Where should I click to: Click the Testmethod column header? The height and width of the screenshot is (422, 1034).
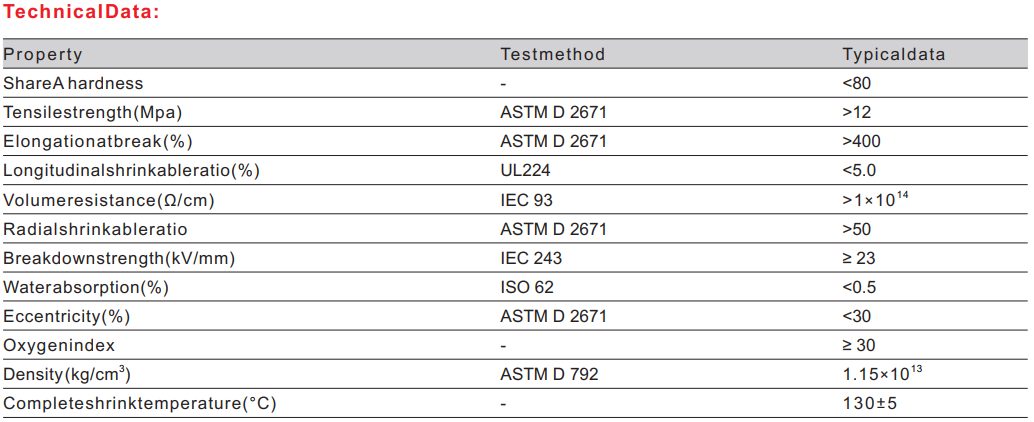(x=552, y=55)
